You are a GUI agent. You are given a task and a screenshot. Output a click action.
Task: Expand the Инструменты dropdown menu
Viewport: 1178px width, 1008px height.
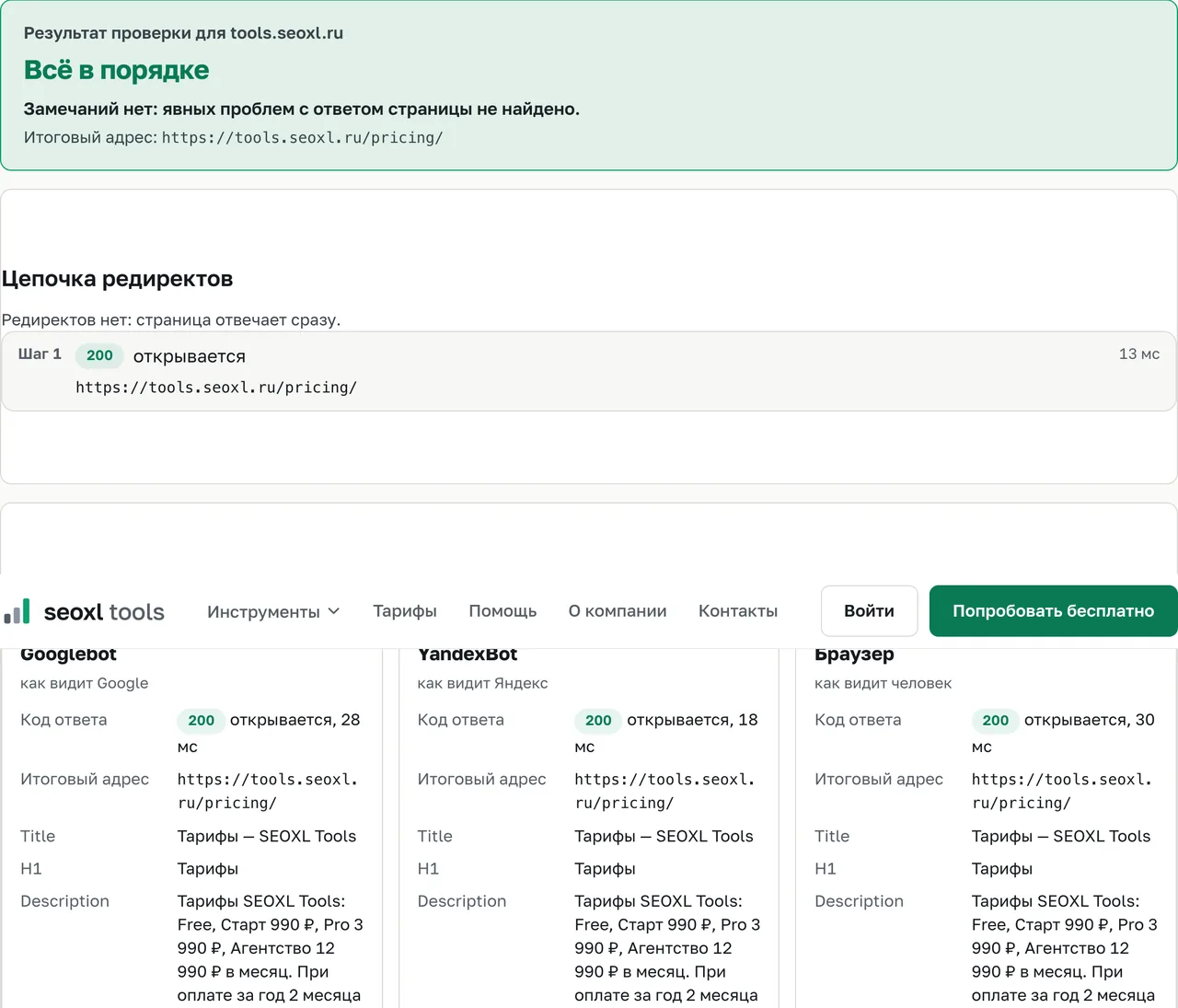coord(273,611)
